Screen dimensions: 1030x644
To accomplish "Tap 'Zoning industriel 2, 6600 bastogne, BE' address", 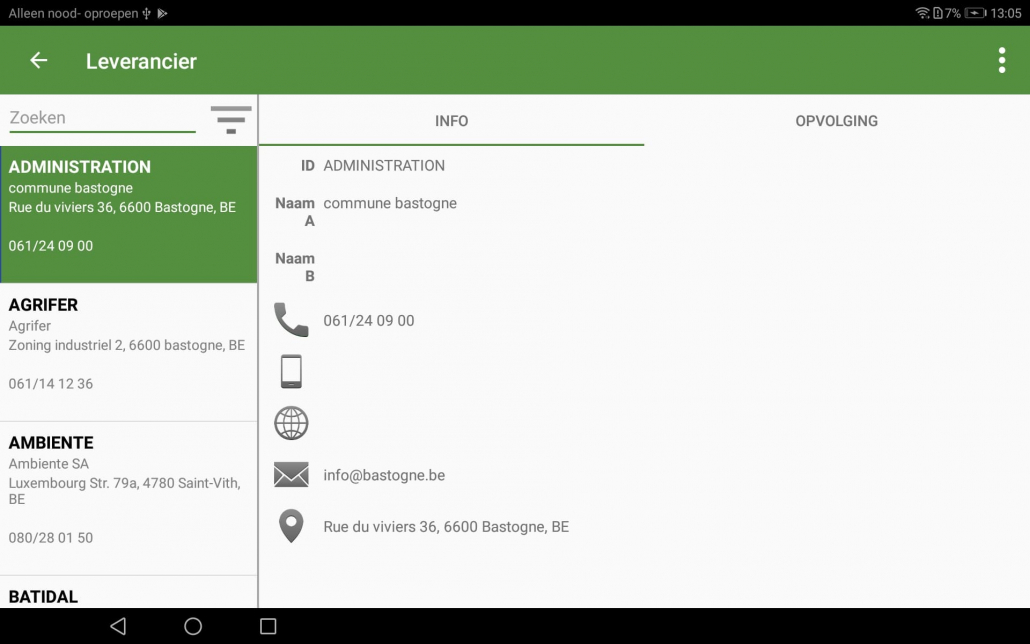I will [127, 345].
